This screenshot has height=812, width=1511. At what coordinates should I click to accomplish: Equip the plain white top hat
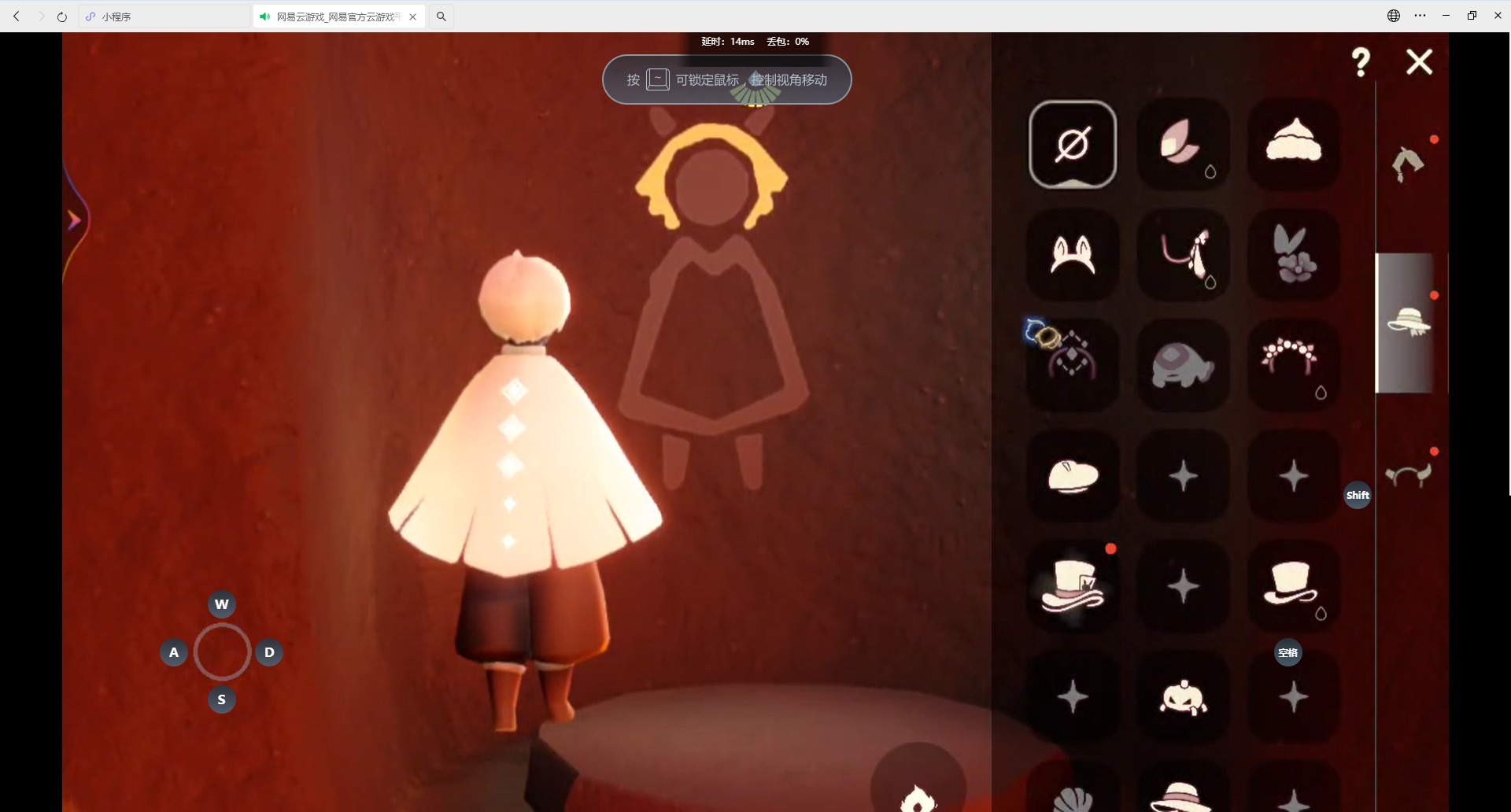click(x=1293, y=586)
